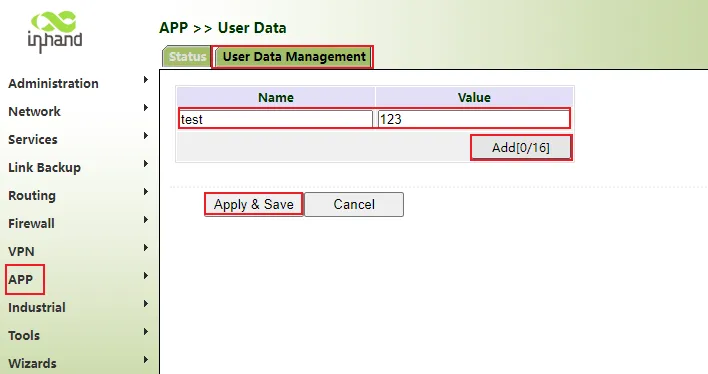Click the Cancel button
This screenshot has height=374, width=708.
coord(354,205)
